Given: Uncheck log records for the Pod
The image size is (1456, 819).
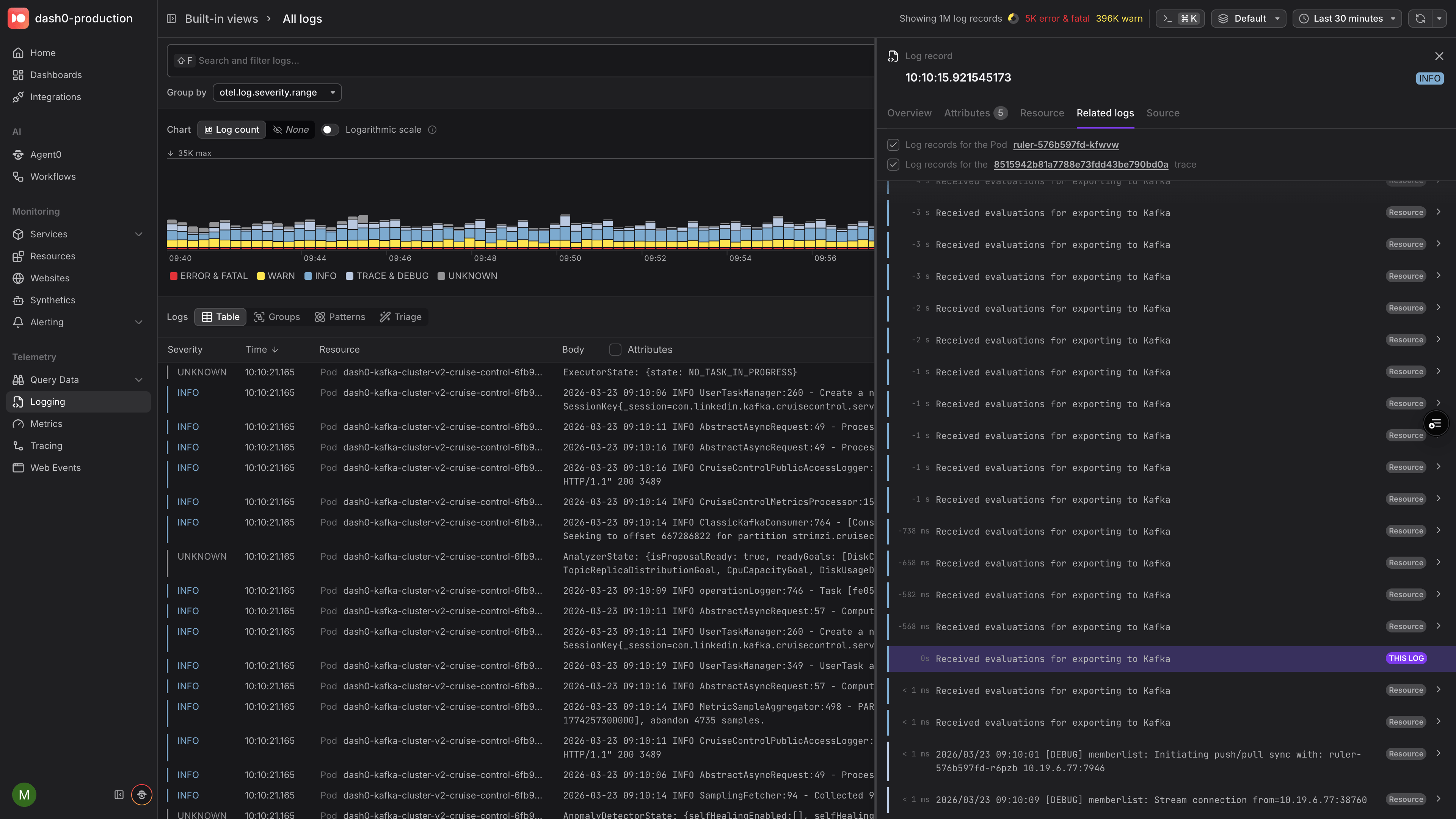Looking at the screenshot, I should point(894,145).
